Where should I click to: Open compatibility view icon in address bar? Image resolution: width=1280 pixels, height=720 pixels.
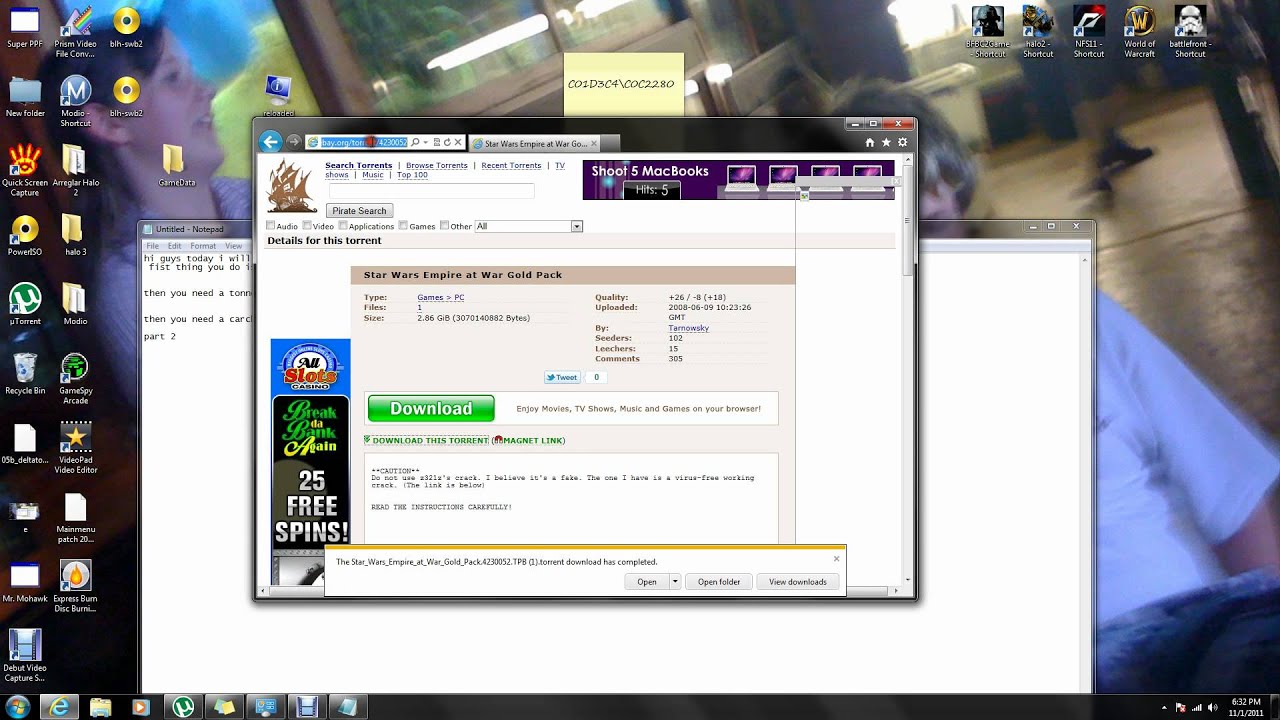pyautogui.click(x=437, y=143)
